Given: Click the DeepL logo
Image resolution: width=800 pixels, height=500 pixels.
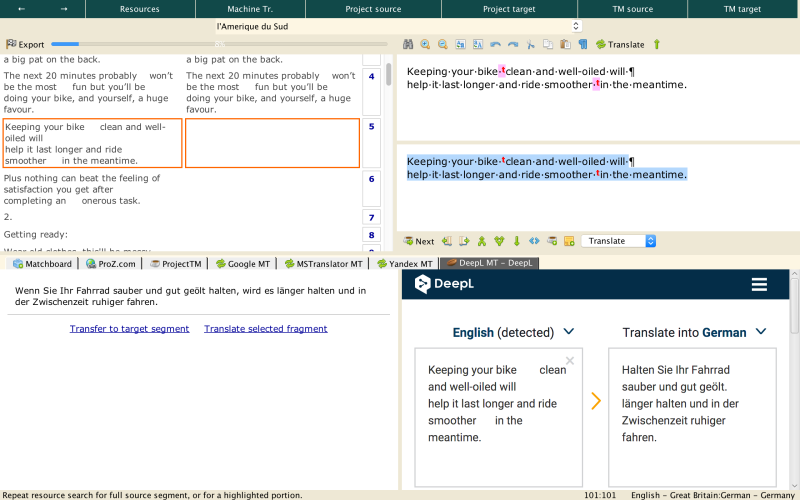Looking at the screenshot, I should 444,284.
